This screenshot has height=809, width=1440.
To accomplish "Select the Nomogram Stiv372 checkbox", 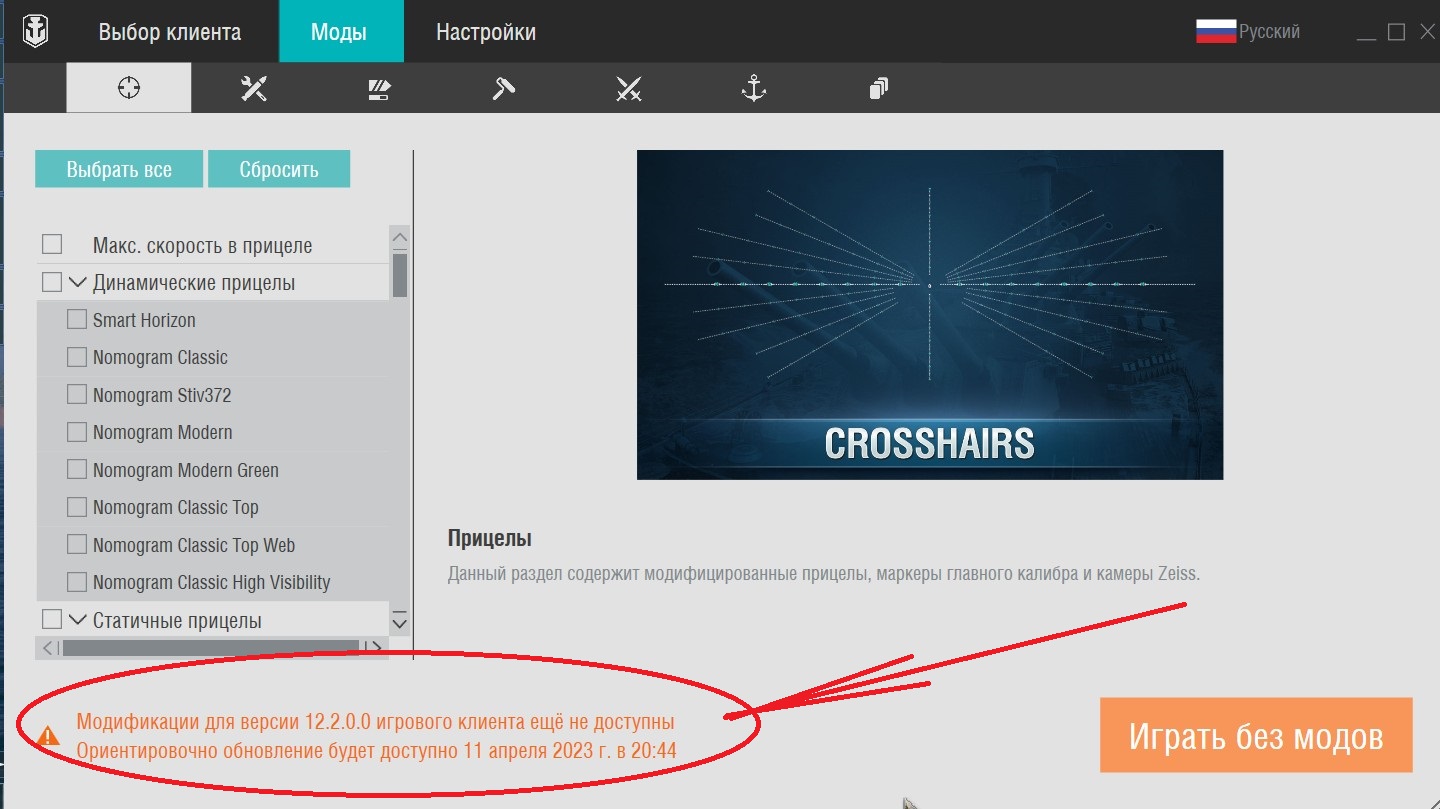I will (x=77, y=395).
